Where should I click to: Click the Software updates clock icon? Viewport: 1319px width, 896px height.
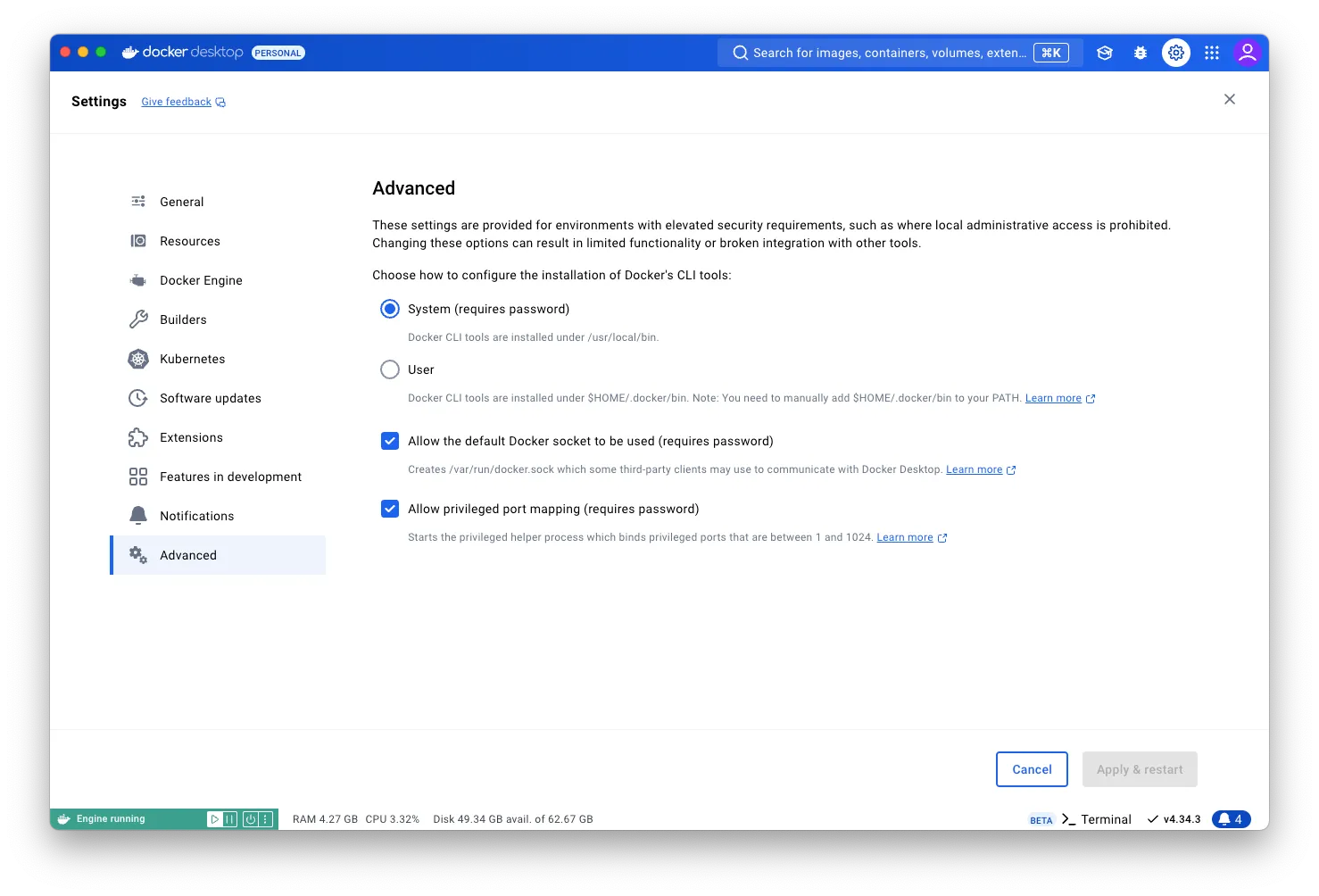[x=138, y=398]
